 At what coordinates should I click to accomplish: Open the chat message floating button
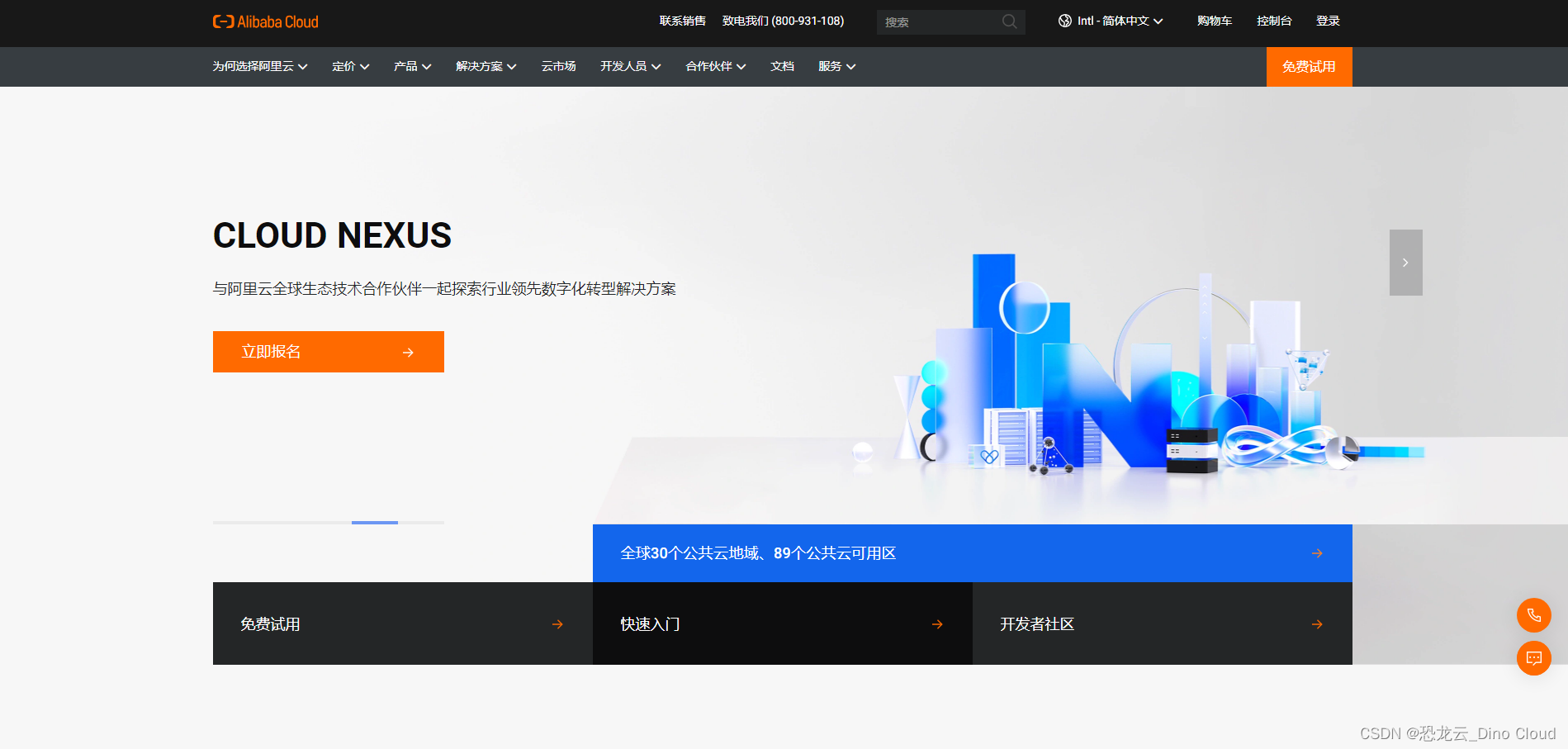(1534, 658)
